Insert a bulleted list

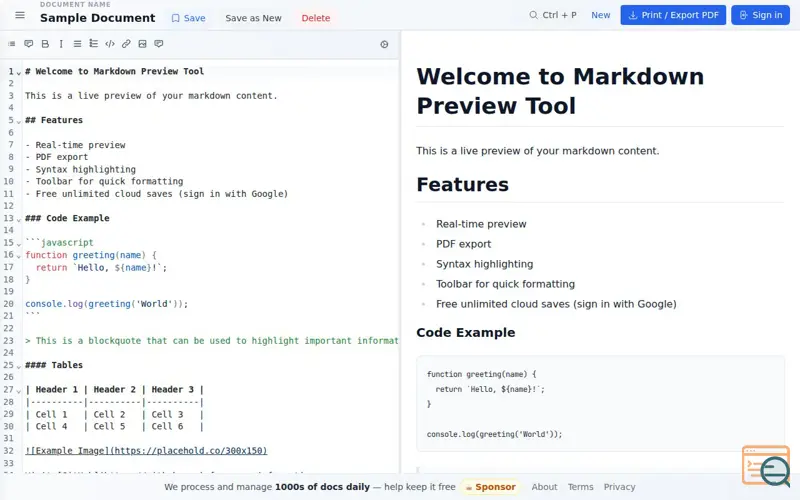pos(77,44)
